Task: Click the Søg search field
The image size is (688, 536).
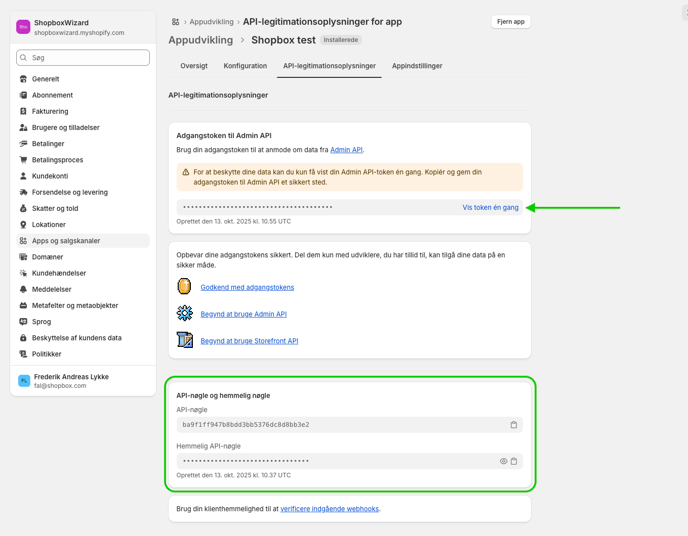Action: coord(83,58)
